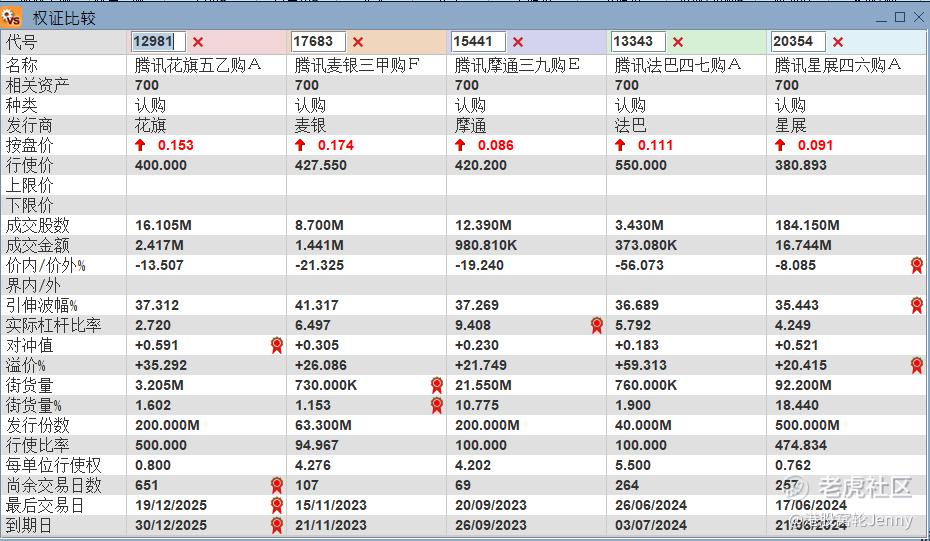Click the 相关资产 row label
This screenshot has width=930, height=541.
pyautogui.click(x=37, y=85)
